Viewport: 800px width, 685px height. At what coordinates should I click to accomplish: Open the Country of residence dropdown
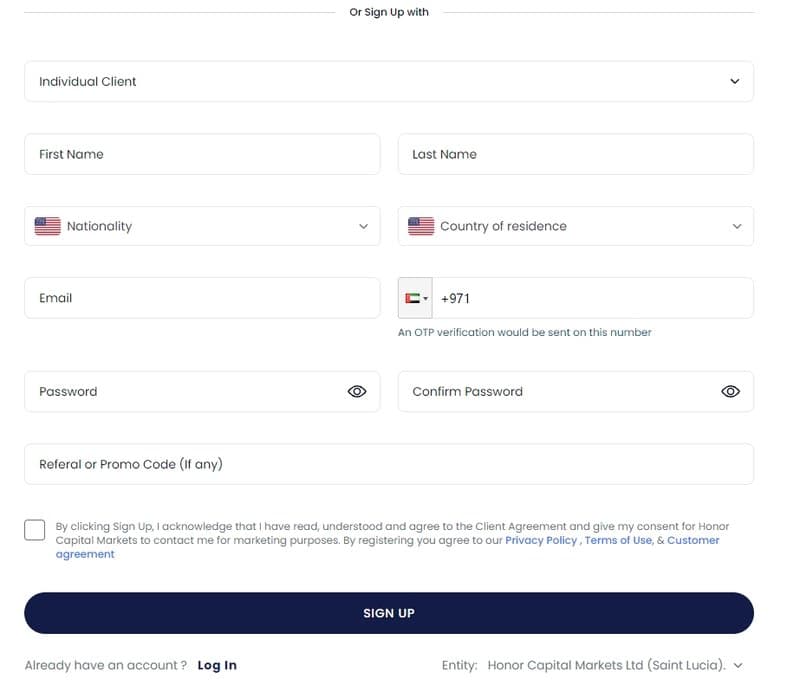(x=576, y=226)
